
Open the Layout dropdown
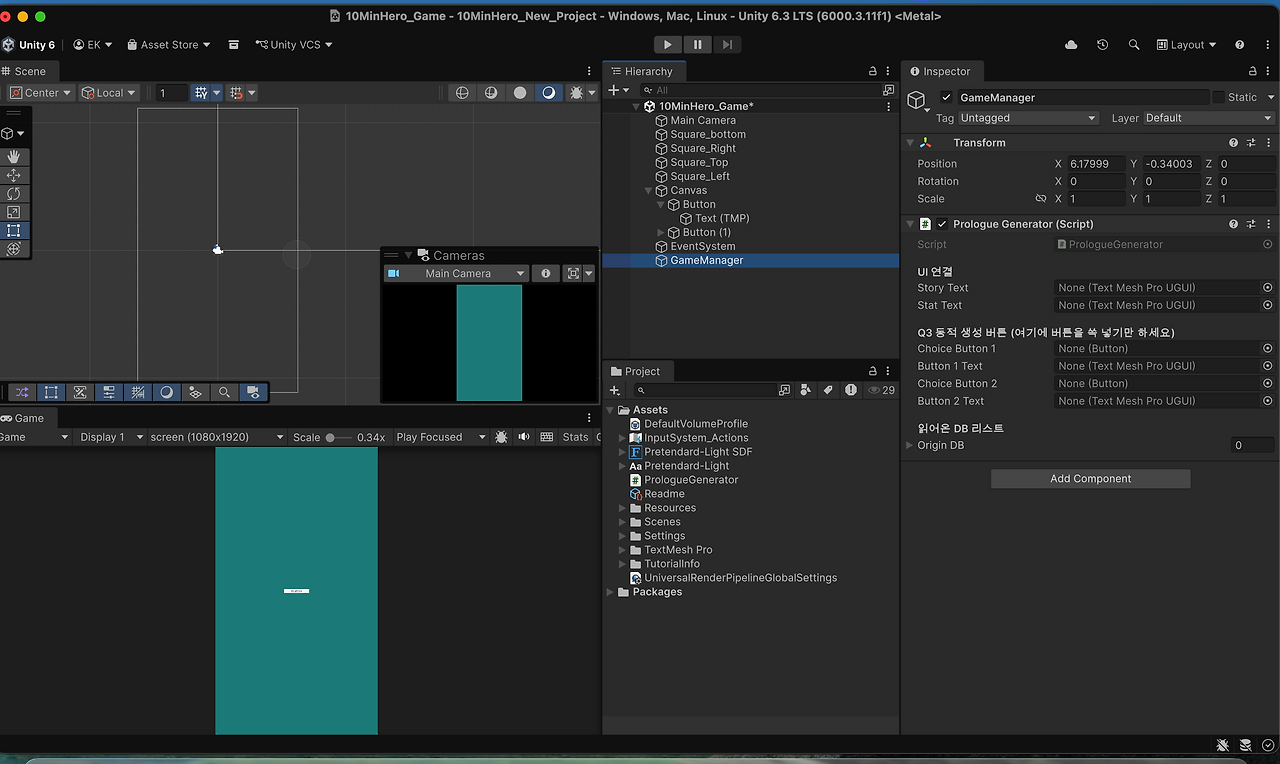pos(1186,44)
